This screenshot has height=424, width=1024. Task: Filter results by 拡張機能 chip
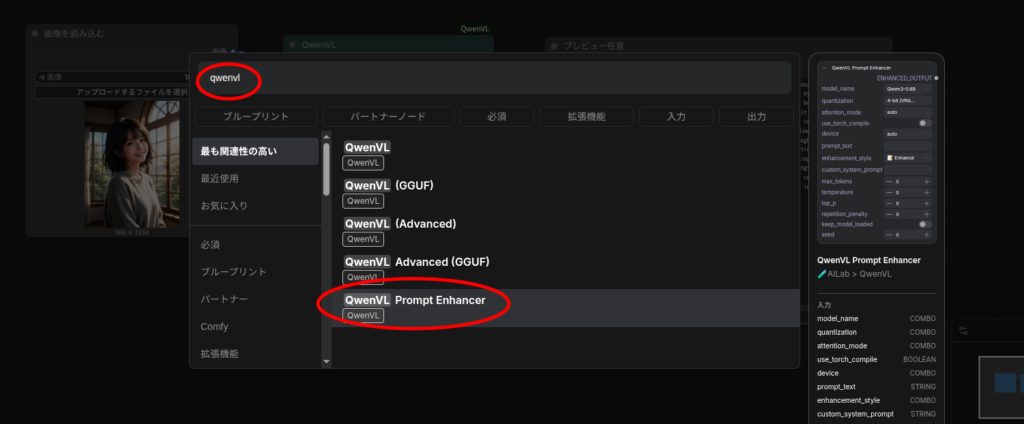pyautogui.click(x=585, y=117)
